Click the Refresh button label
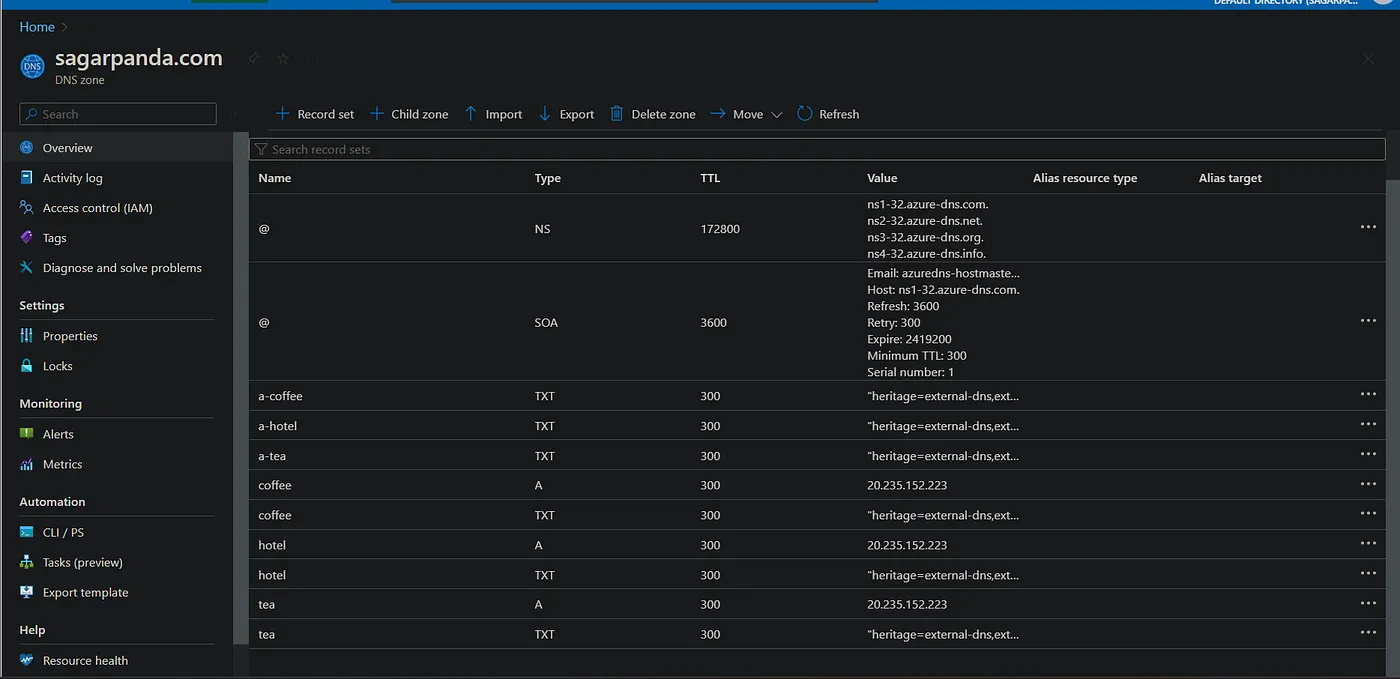Screen dimensions: 1400x679 click(839, 114)
